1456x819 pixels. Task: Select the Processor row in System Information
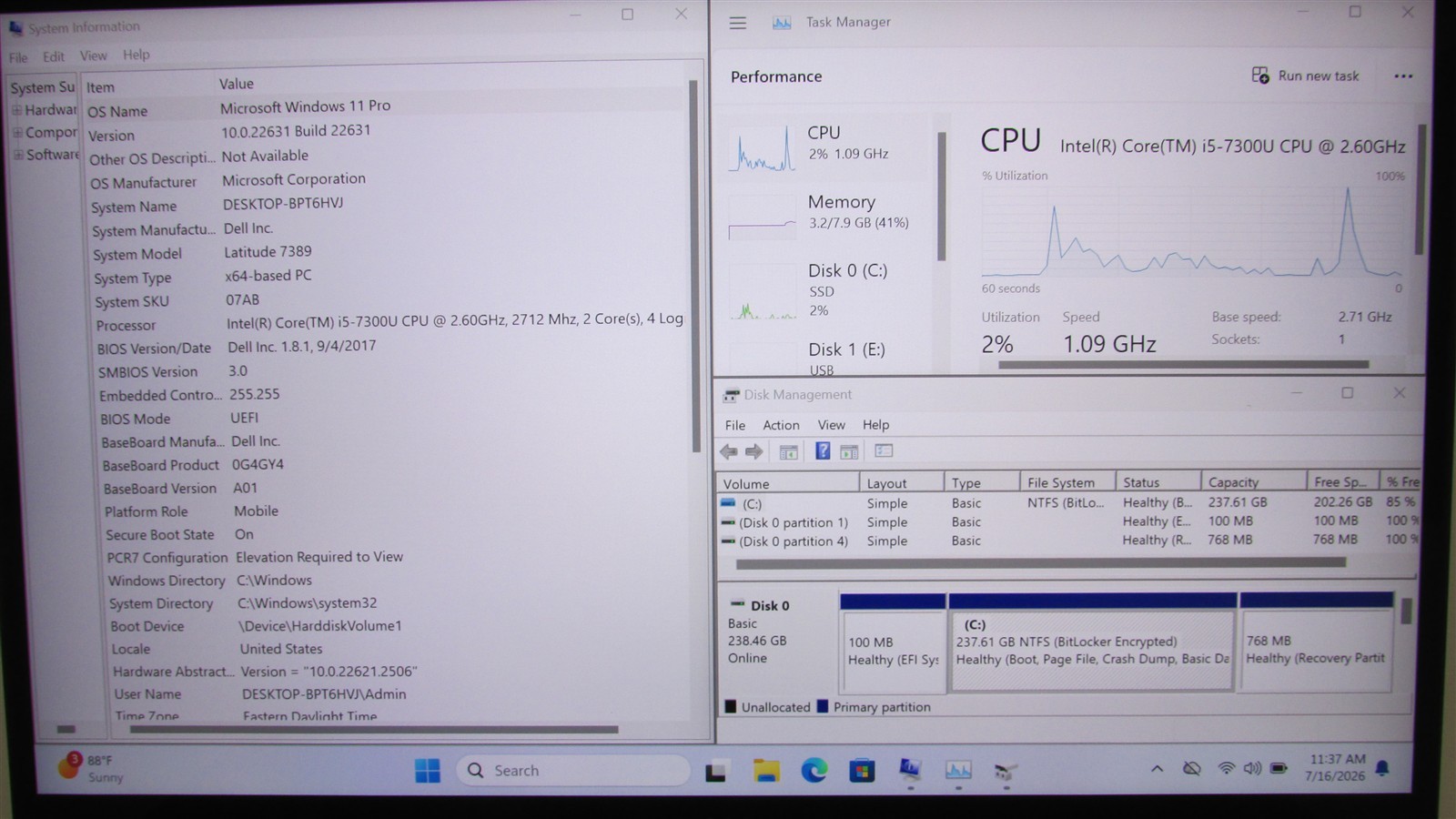[389, 322]
